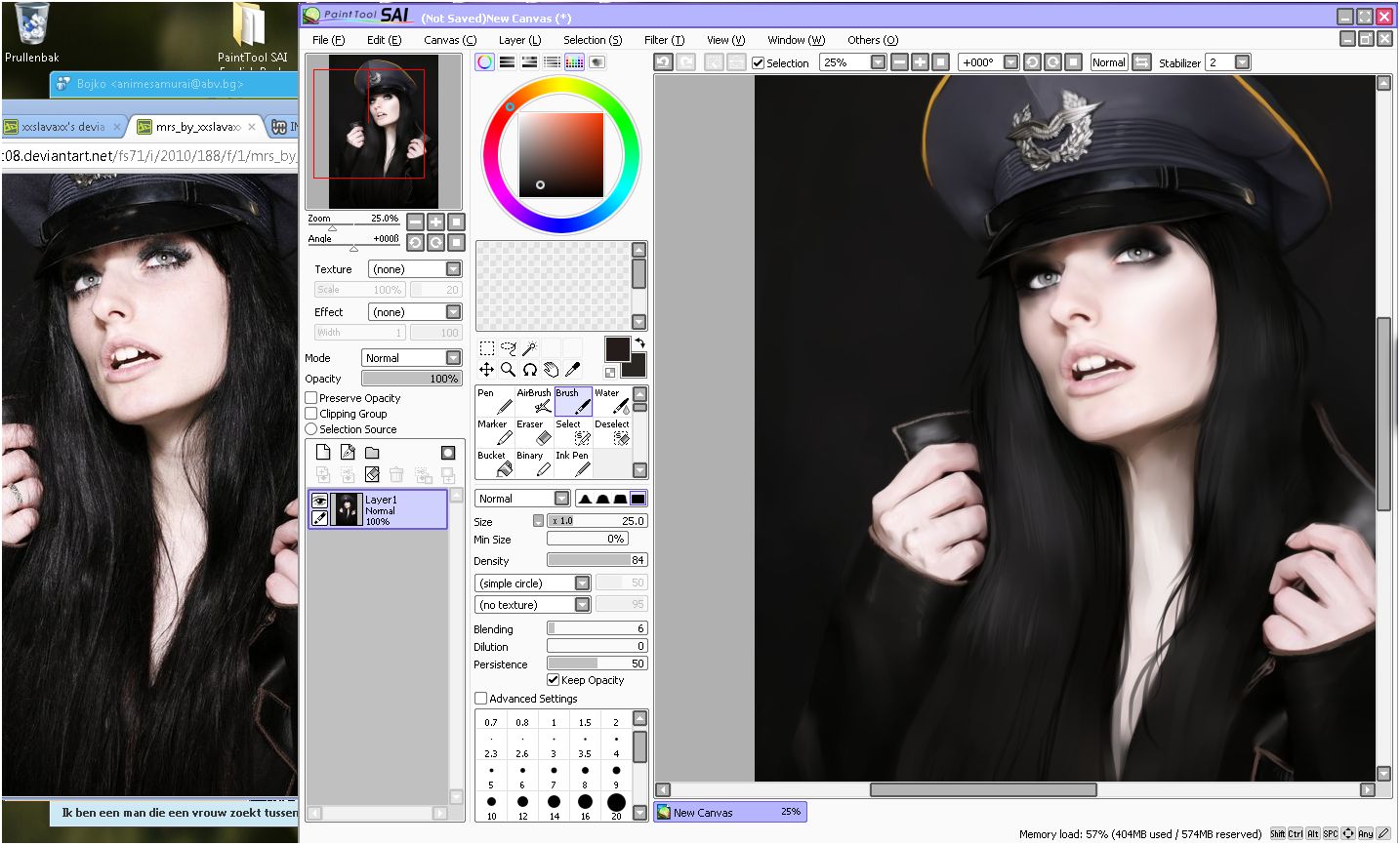Screen dimensions: 1400x845
Task: Click the navigator preview thumbnail
Action: pyautogui.click(x=383, y=131)
